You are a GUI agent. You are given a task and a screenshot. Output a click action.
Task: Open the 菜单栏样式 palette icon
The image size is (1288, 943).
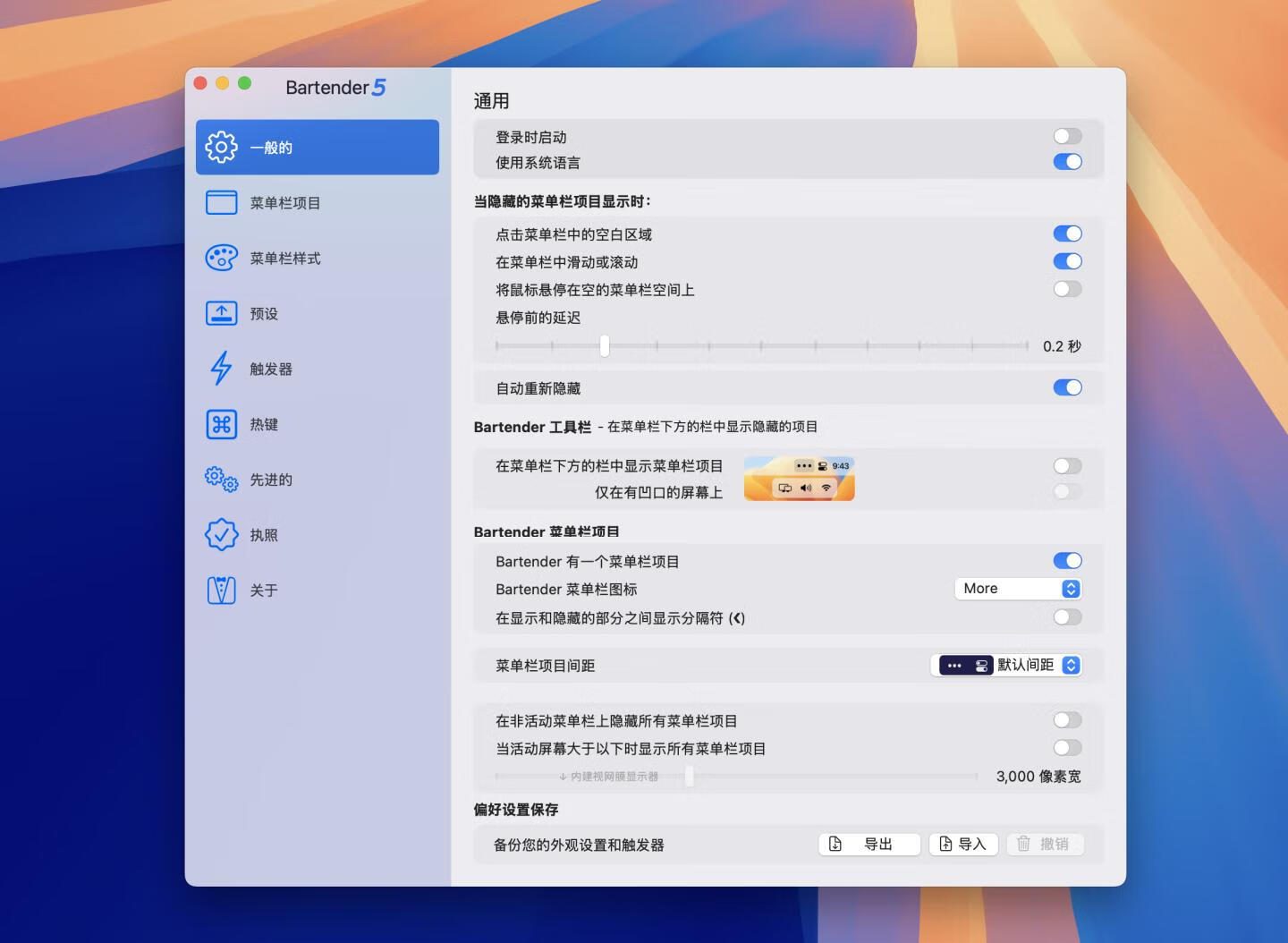pyautogui.click(x=221, y=259)
